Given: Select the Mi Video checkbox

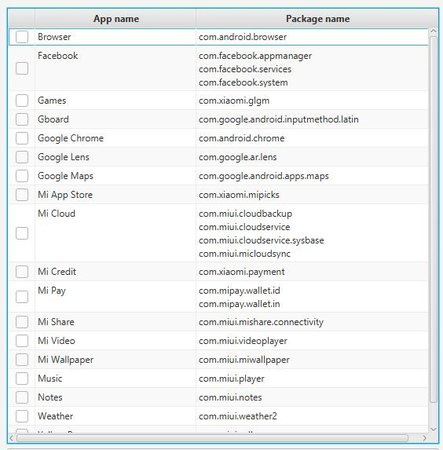Looking at the screenshot, I should [x=22, y=341].
